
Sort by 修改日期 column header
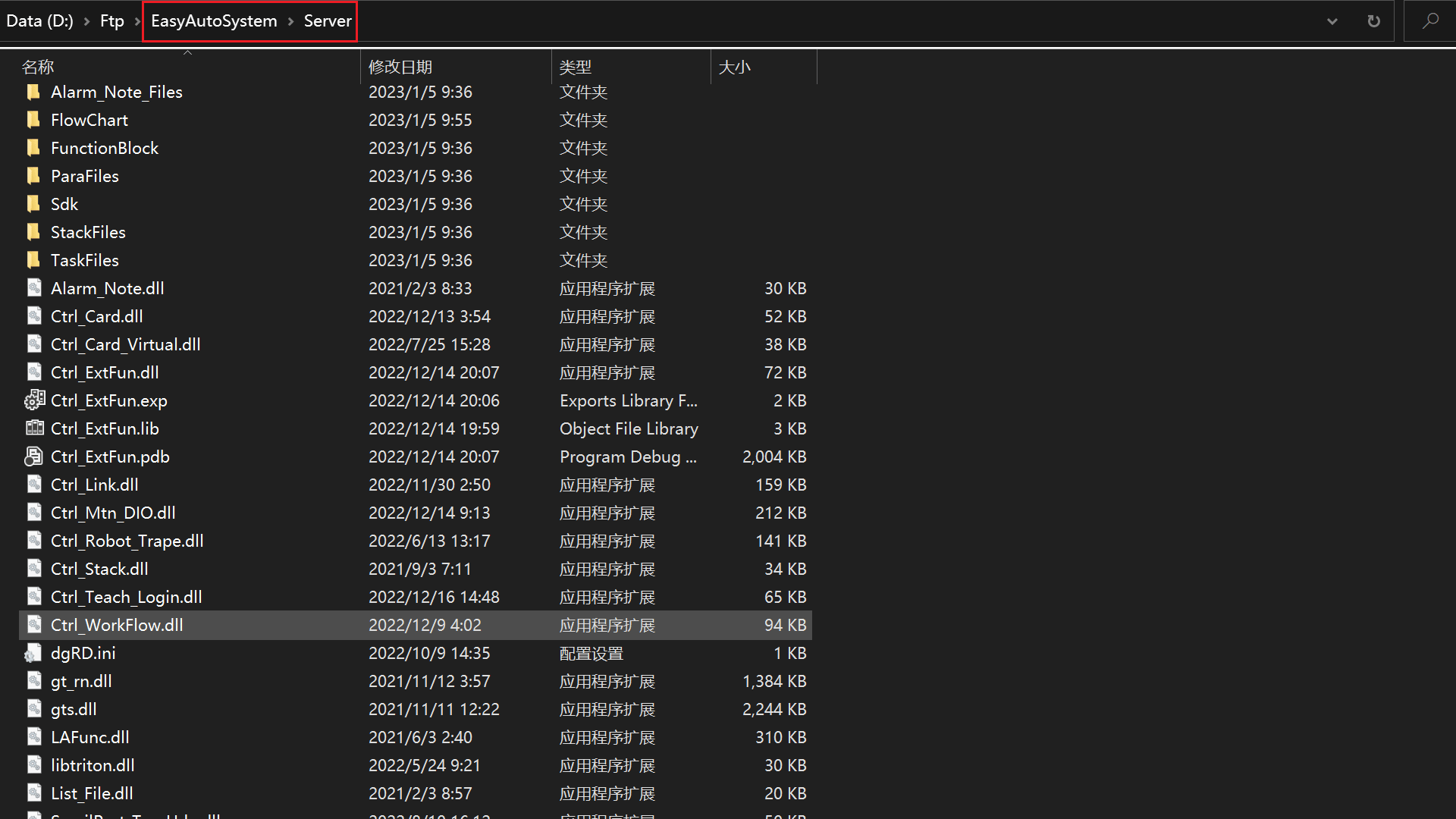tap(400, 67)
